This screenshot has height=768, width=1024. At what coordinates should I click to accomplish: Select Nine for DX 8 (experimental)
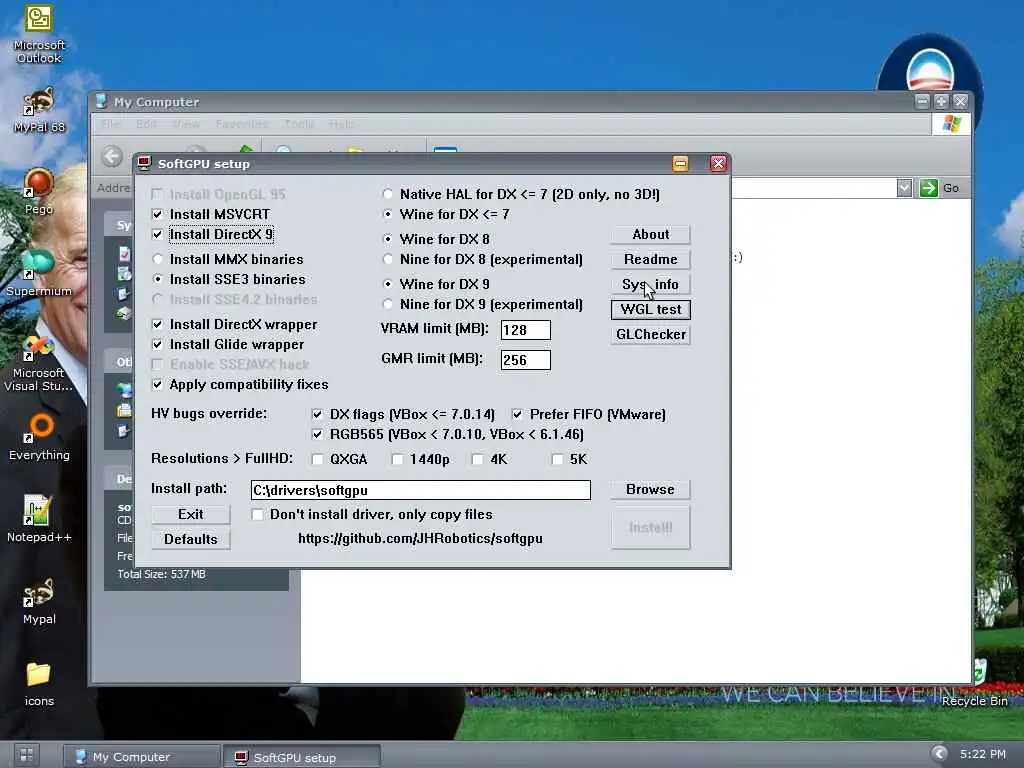click(x=388, y=259)
